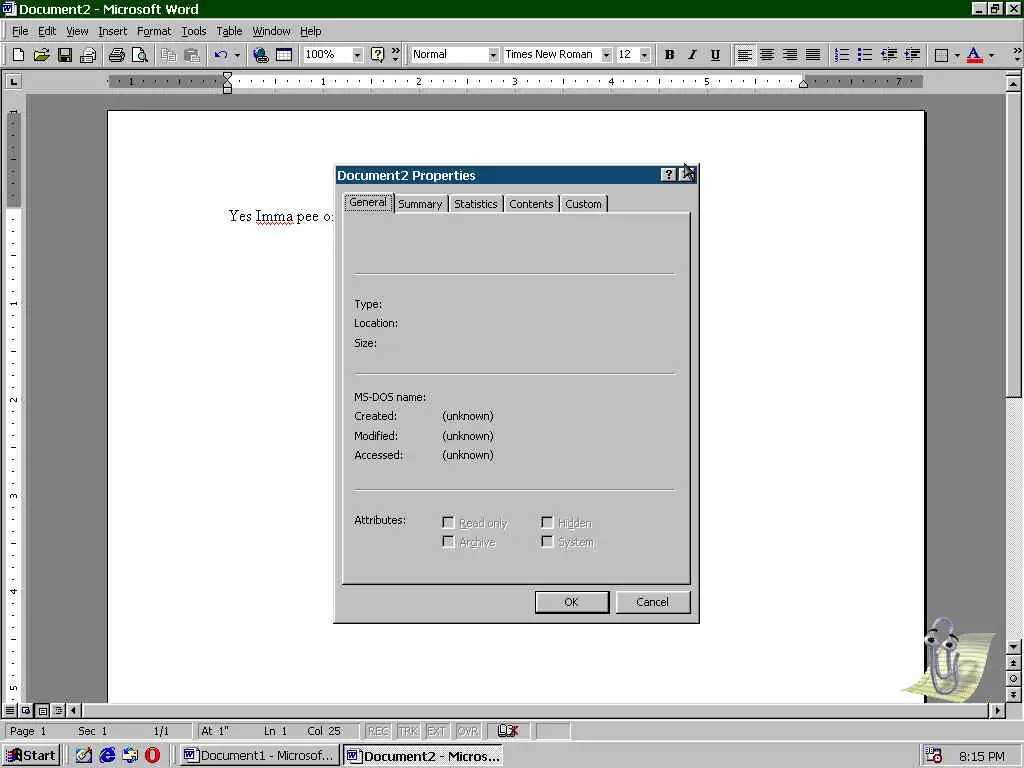
Task: Create a new blank document
Action: click(x=18, y=55)
